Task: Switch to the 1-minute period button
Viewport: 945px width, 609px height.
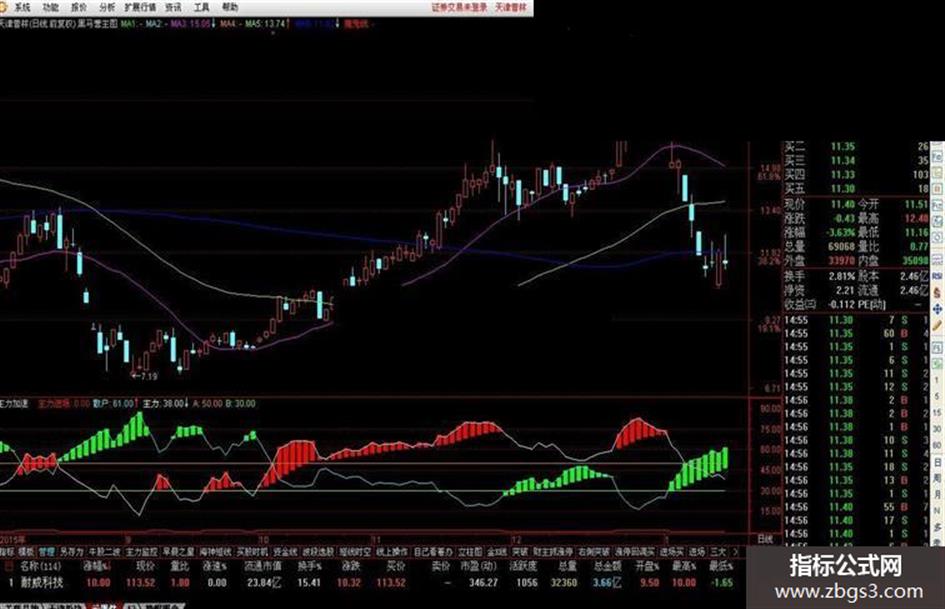Action: coord(937,379)
